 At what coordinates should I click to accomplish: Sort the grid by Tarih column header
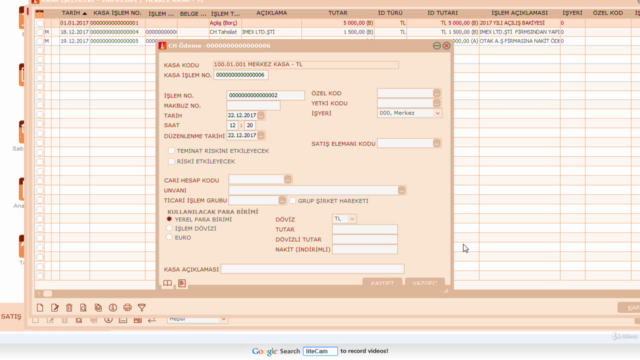click(x=74, y=13)
